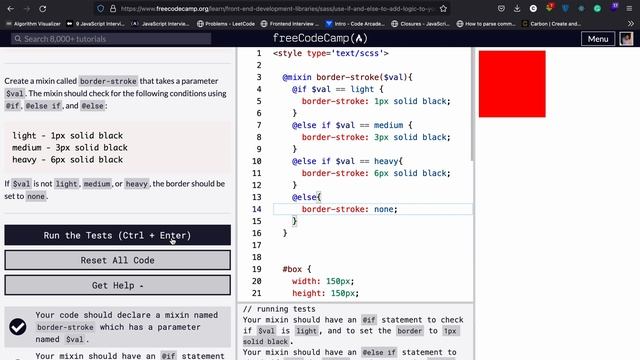Open the 9 JavaScript Intervi... bookmark
This screenshot has height=360, width=640.
[96, 24]
